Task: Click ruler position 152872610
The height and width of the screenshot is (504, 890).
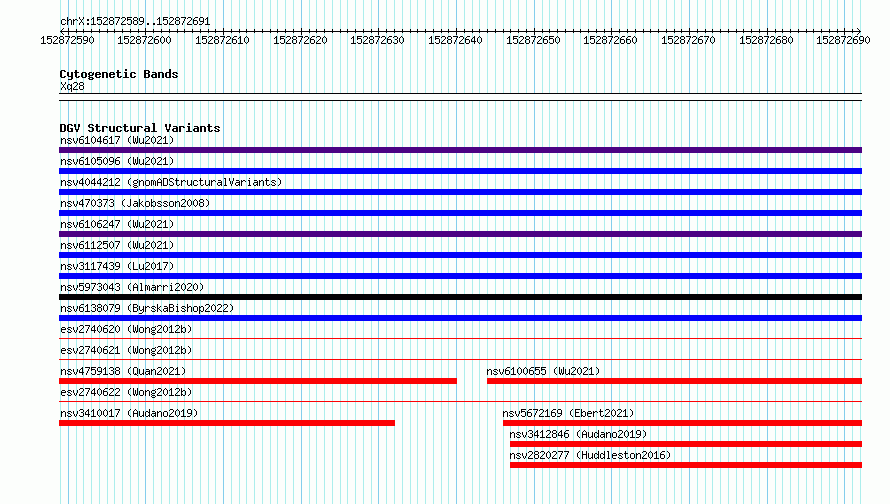Action: 222,40
